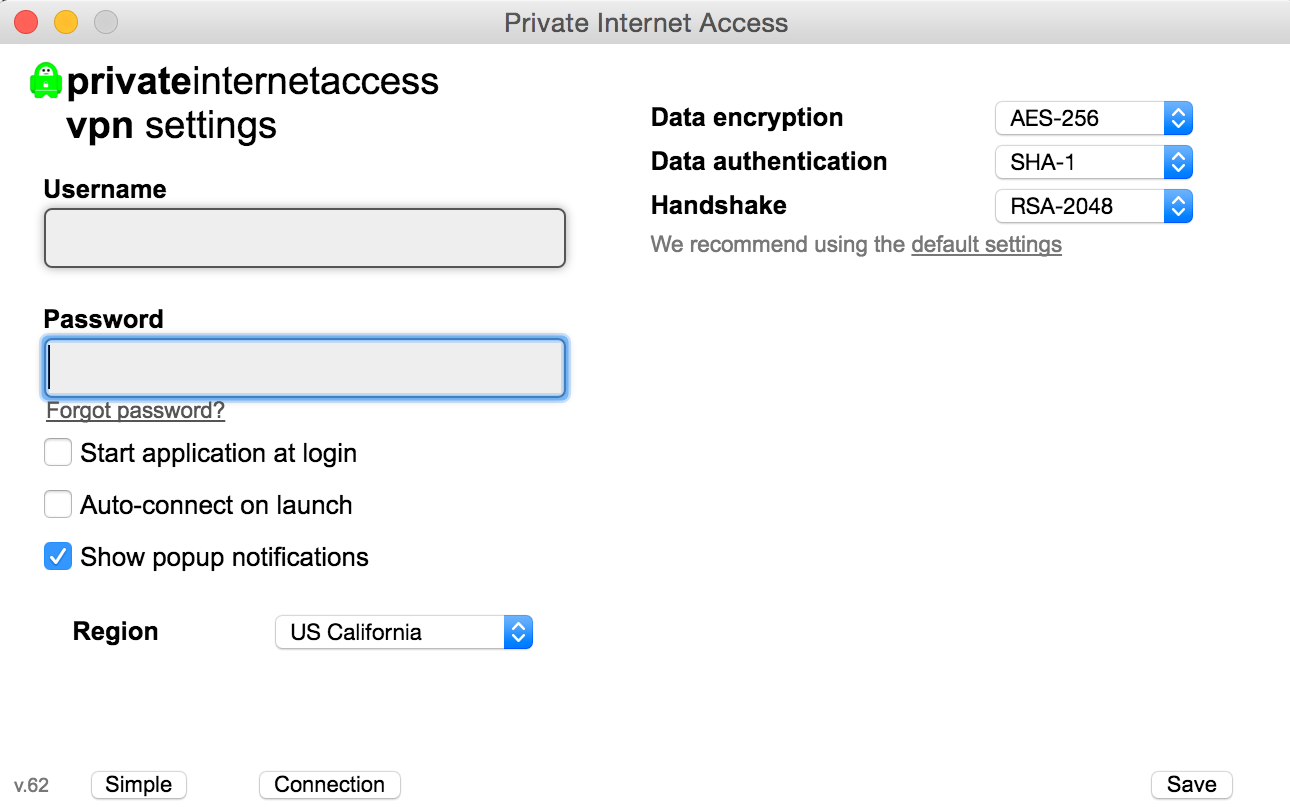This screenshot has height=808, width=1290.
Task: Click the default settings link
Action: click(x=986, y=245)
